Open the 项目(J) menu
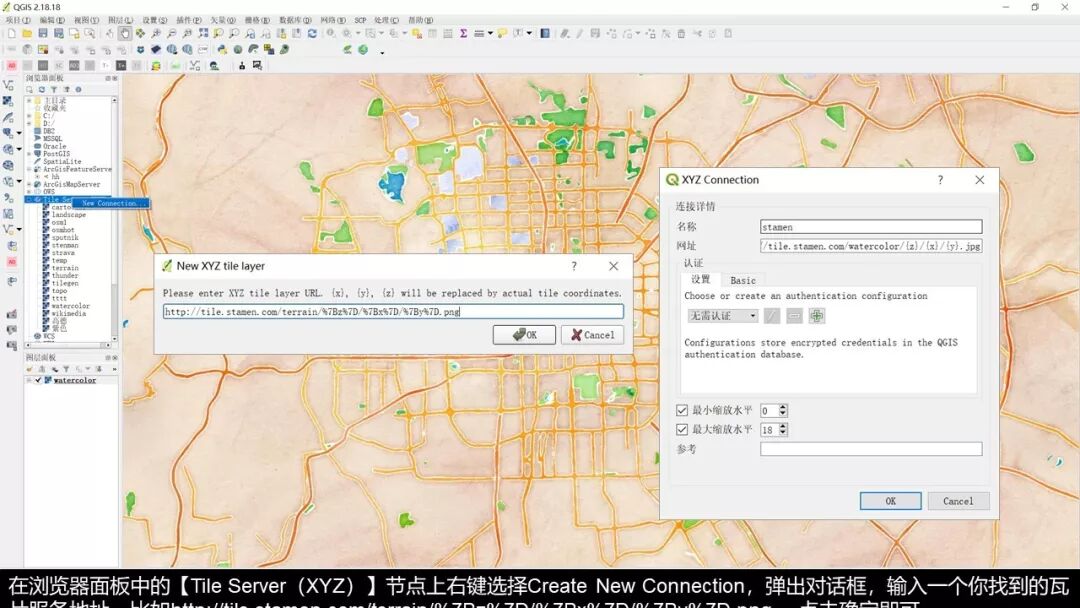This screenshot has height=608, width=1080. click(x=18, y=20)
